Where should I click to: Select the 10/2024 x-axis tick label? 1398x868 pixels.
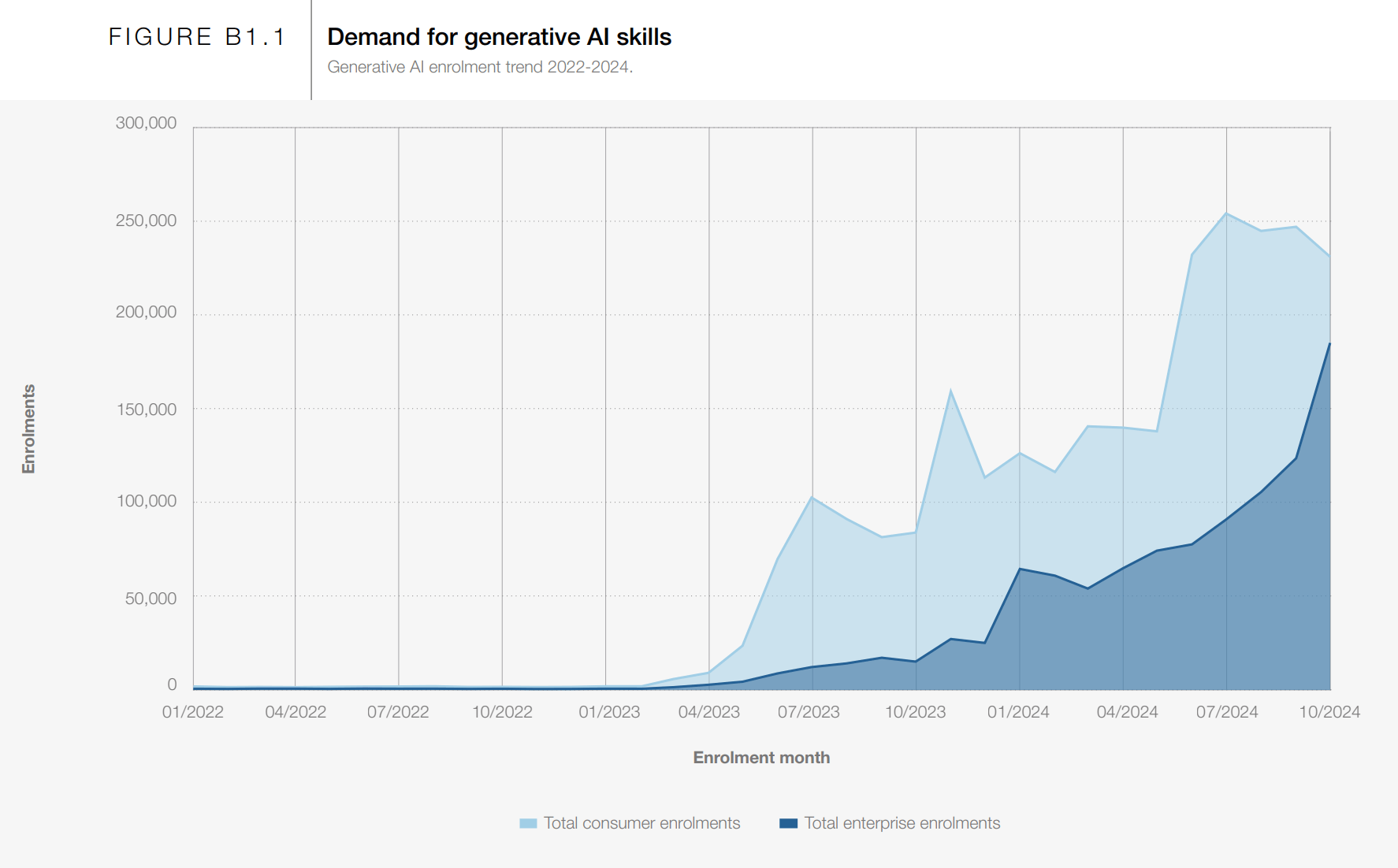pyautogui.click(x=1329, y=712)
